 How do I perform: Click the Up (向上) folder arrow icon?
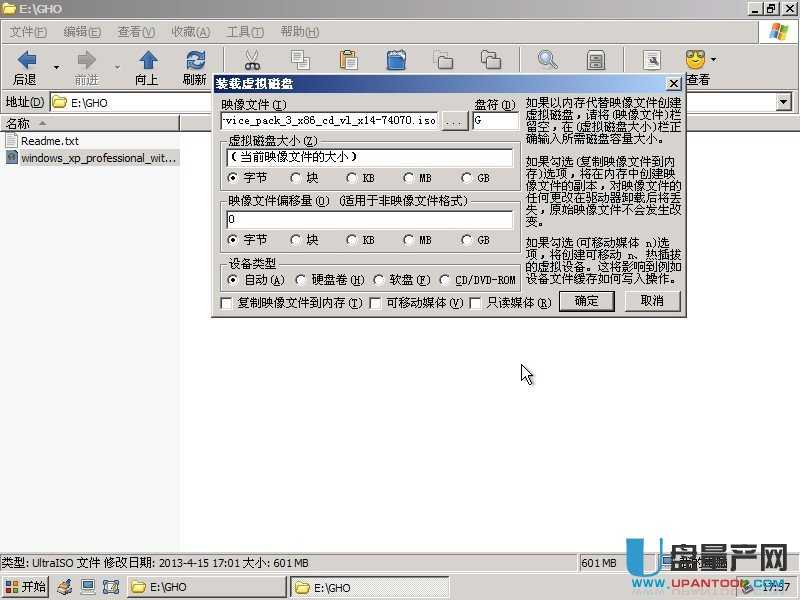147,61
